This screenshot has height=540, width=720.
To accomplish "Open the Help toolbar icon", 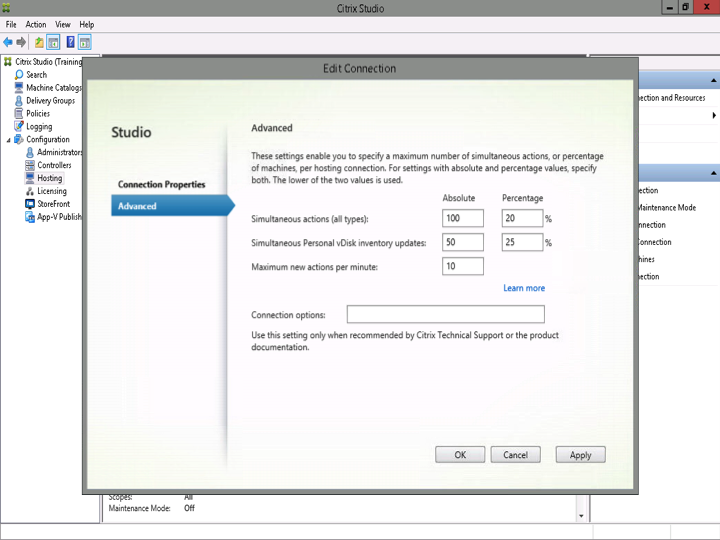I will click(71, 42).
